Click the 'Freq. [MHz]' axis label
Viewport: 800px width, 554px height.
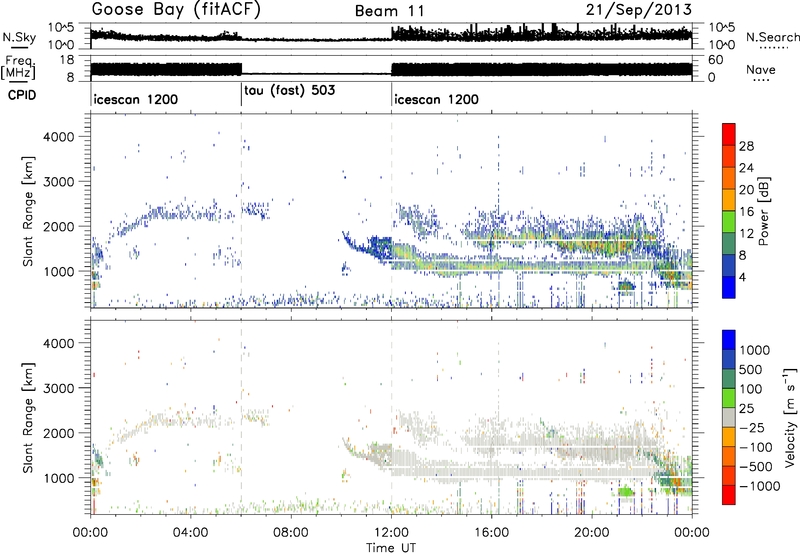pyautogui.click(x=18, y=68)
